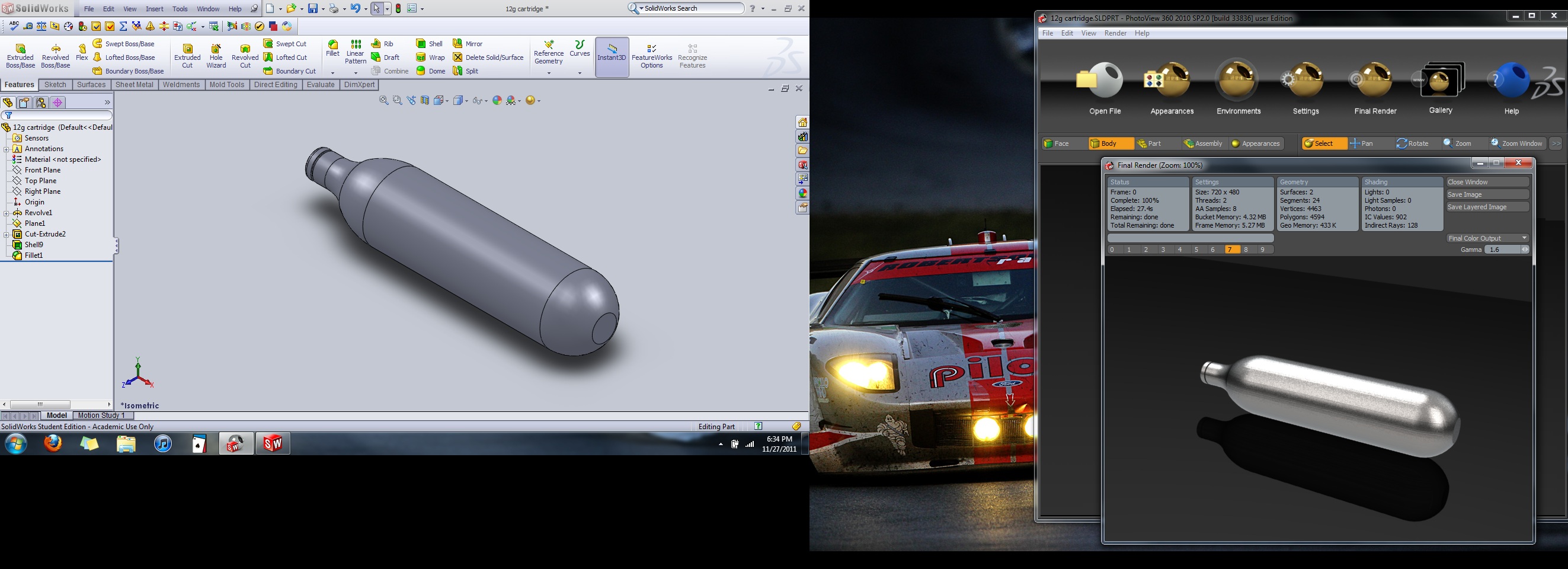Click the SolidWorks Search input field
This screenshot has width=1568, height=569.
click(693, 8)
